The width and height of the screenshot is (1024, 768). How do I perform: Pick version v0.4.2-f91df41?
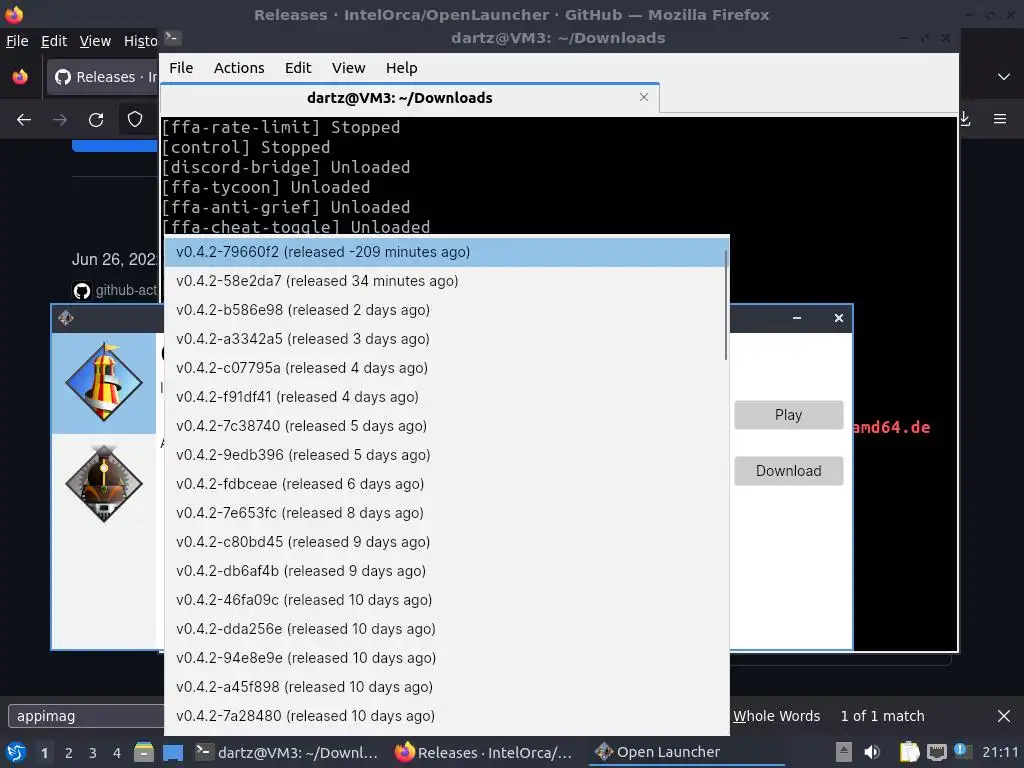pyautogui.click(x=444, y=397)
